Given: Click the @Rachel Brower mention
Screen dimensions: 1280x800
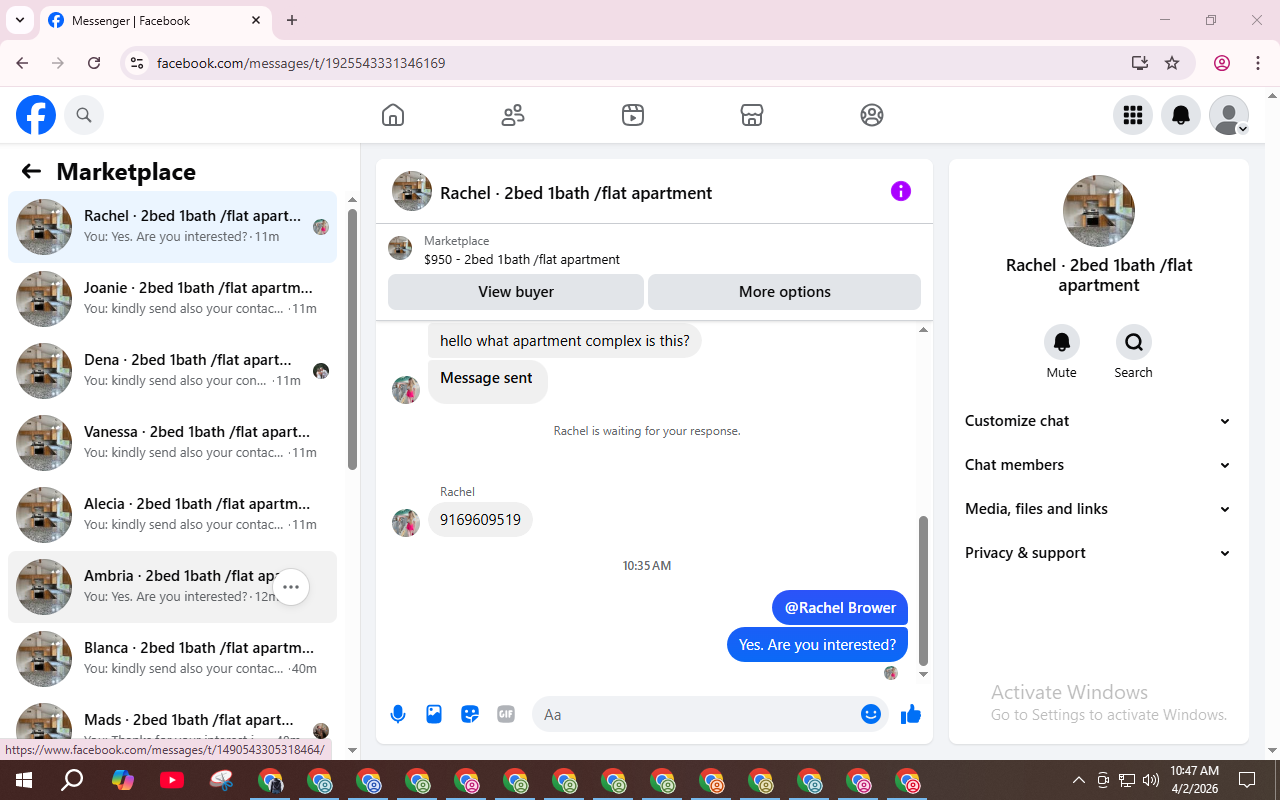Looking at the screenshot, I should (x=840, y=608).
